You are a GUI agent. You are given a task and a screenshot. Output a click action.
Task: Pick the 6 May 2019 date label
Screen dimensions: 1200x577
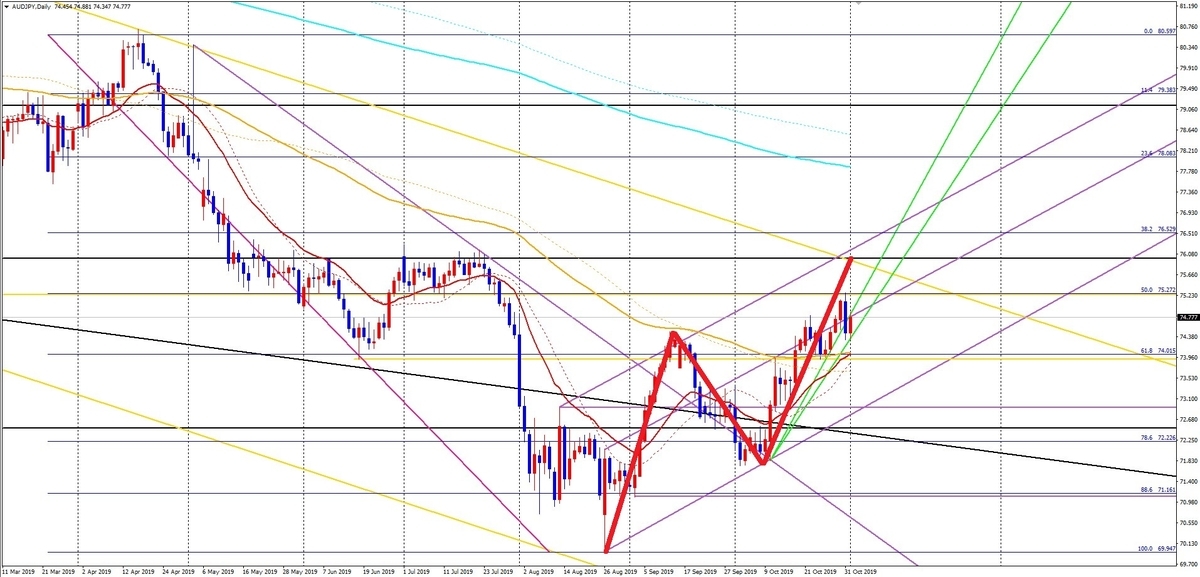(x=217, y=572)
